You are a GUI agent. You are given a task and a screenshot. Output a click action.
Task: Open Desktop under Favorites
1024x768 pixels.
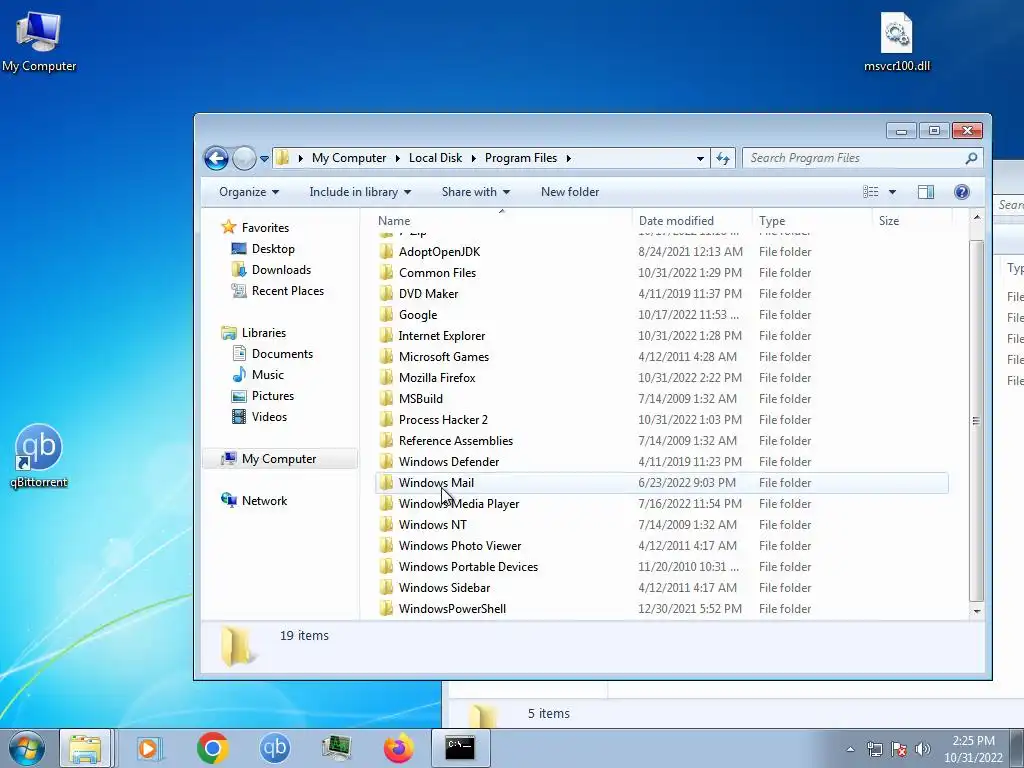click(x=273, y=249)
